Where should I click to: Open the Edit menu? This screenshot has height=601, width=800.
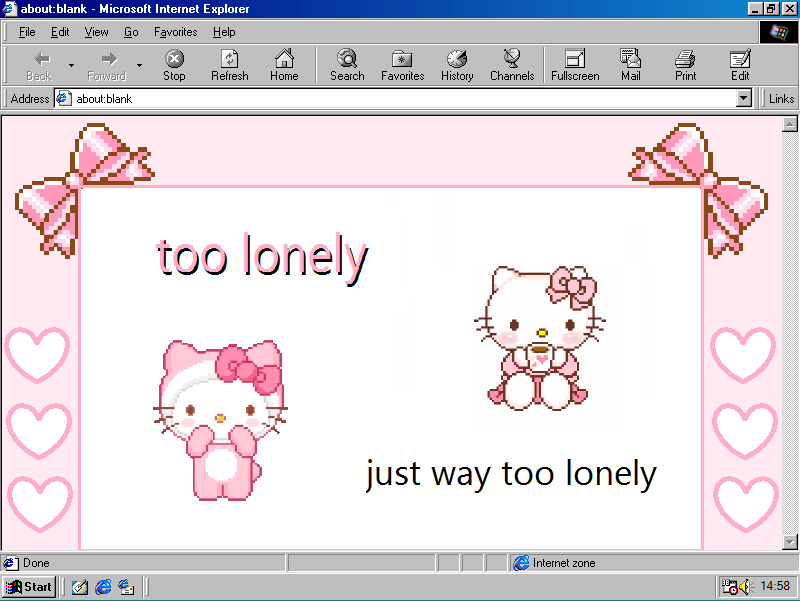[60, 32]
